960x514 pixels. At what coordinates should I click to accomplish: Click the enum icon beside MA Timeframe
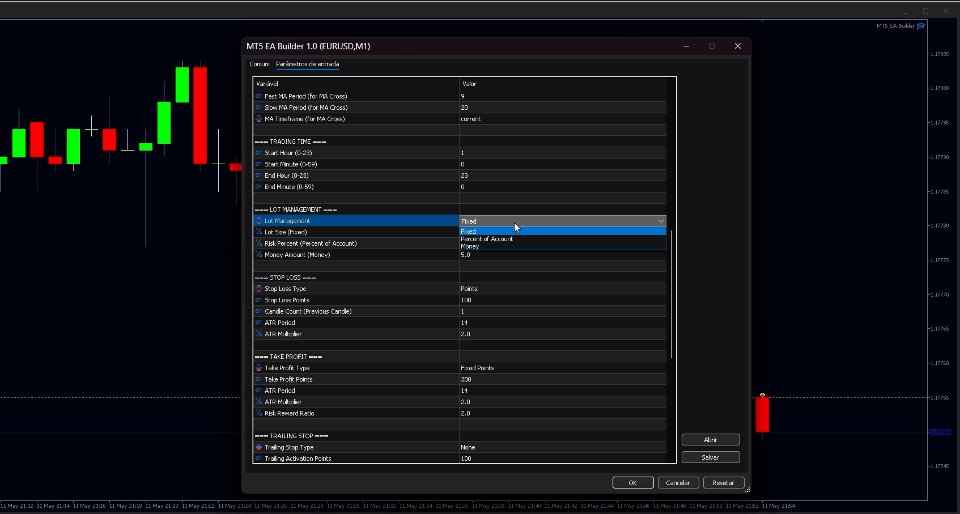click(x=258, y=119)
